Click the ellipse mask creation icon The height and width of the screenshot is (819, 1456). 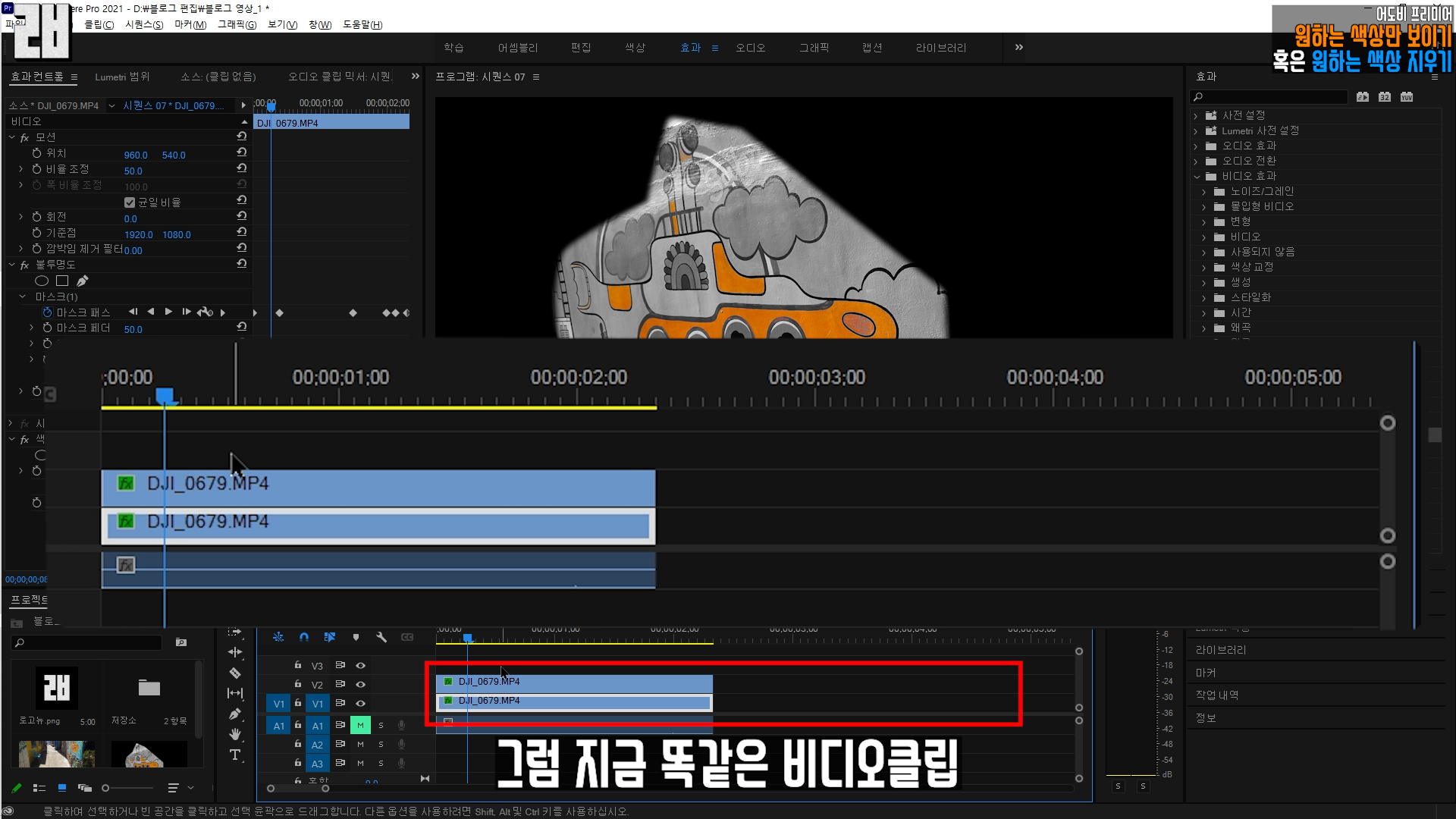click(42, 281)
